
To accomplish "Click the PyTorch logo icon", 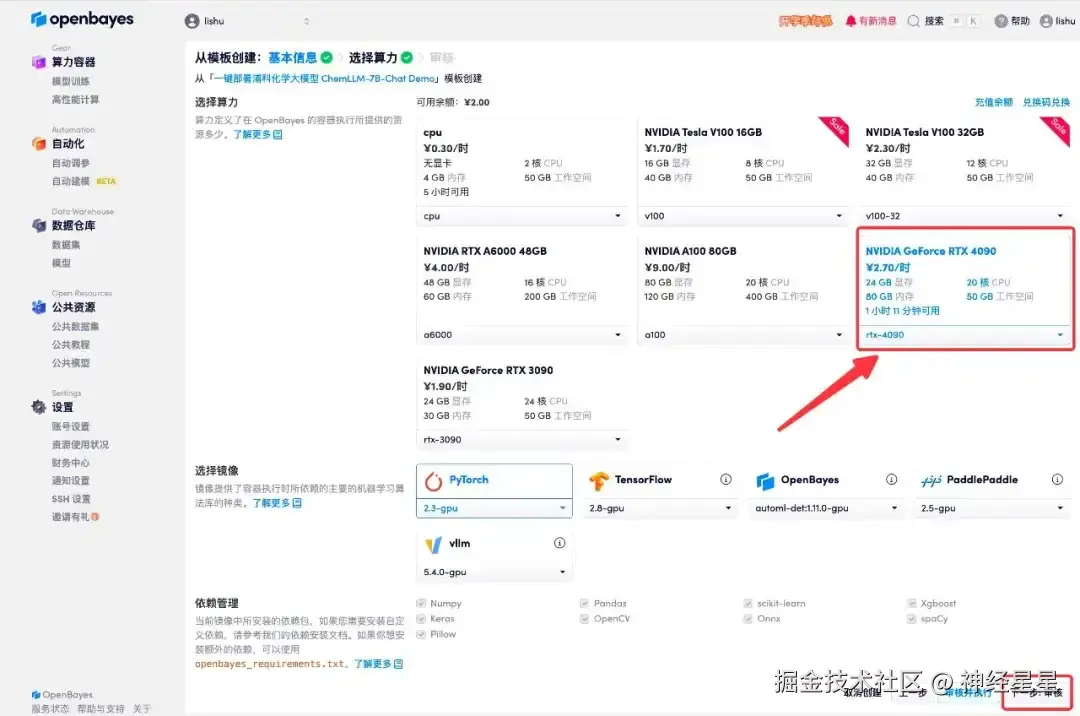I will point(433,481).
